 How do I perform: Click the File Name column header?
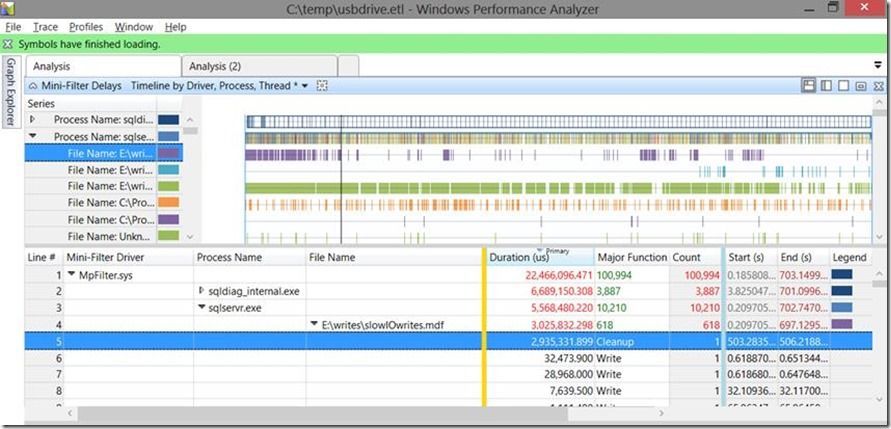click(394, 257)
